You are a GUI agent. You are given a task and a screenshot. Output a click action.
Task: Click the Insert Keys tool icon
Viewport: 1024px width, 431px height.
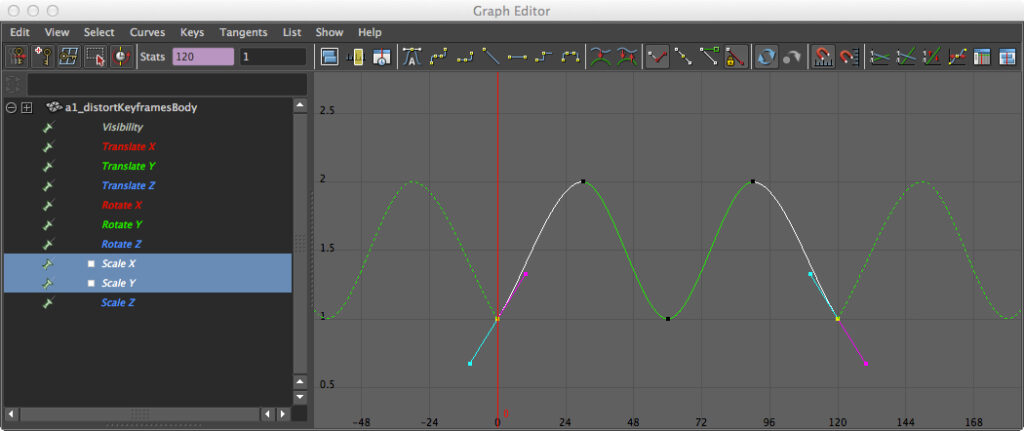coord(44,57)
